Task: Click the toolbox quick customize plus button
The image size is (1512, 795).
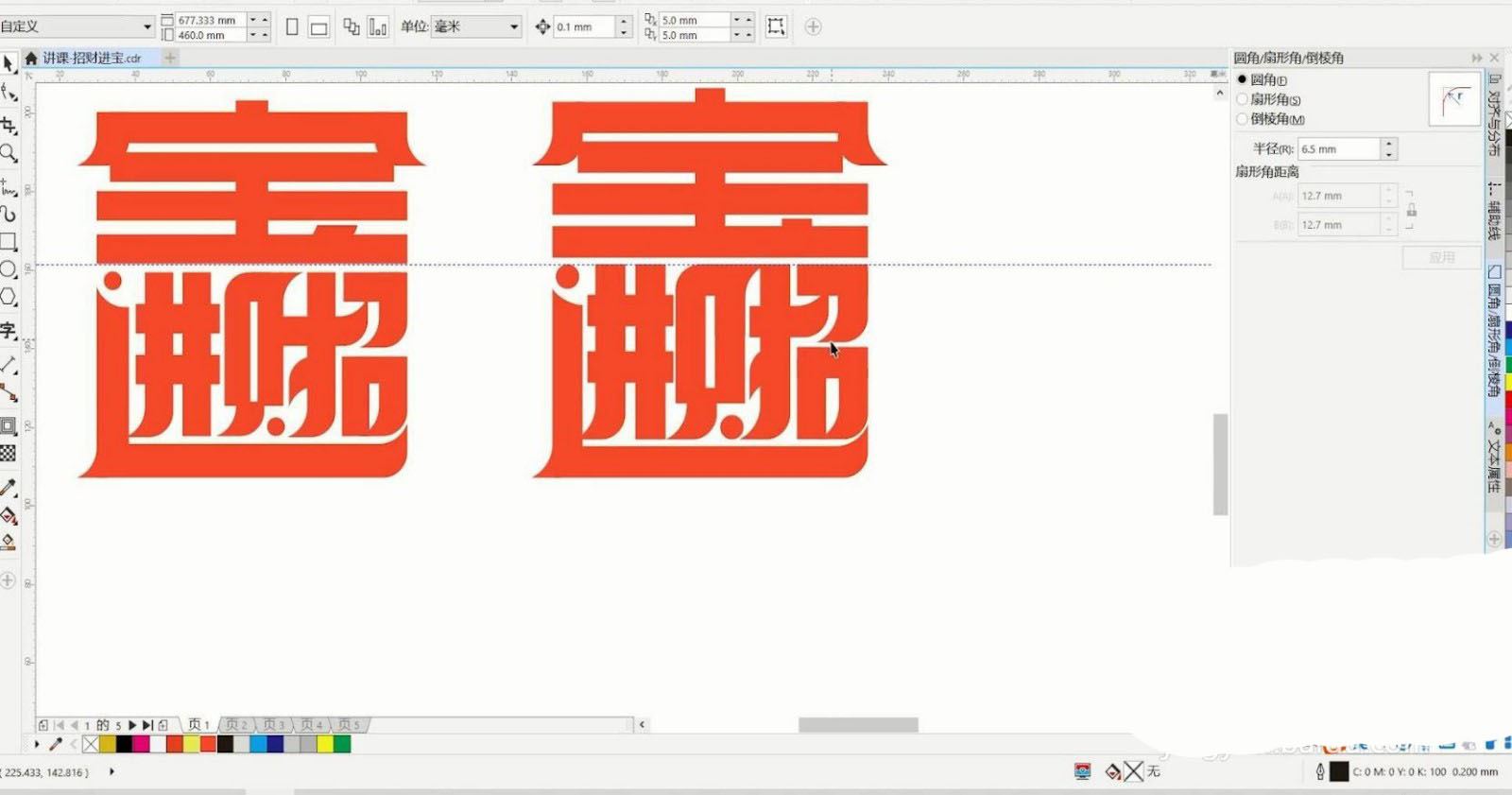Action: pyautogui.click(x=9, y=580)
